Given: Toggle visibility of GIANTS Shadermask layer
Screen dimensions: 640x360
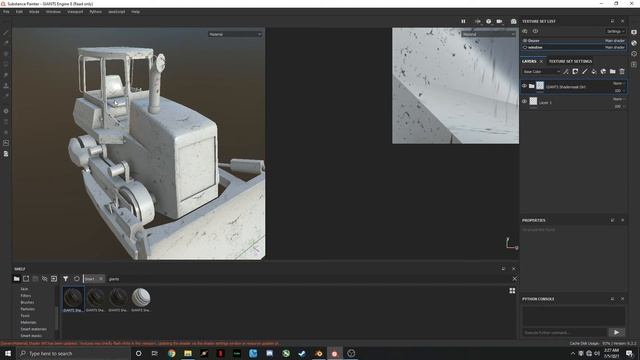Looking at the screenshot, I should [524, 86].
